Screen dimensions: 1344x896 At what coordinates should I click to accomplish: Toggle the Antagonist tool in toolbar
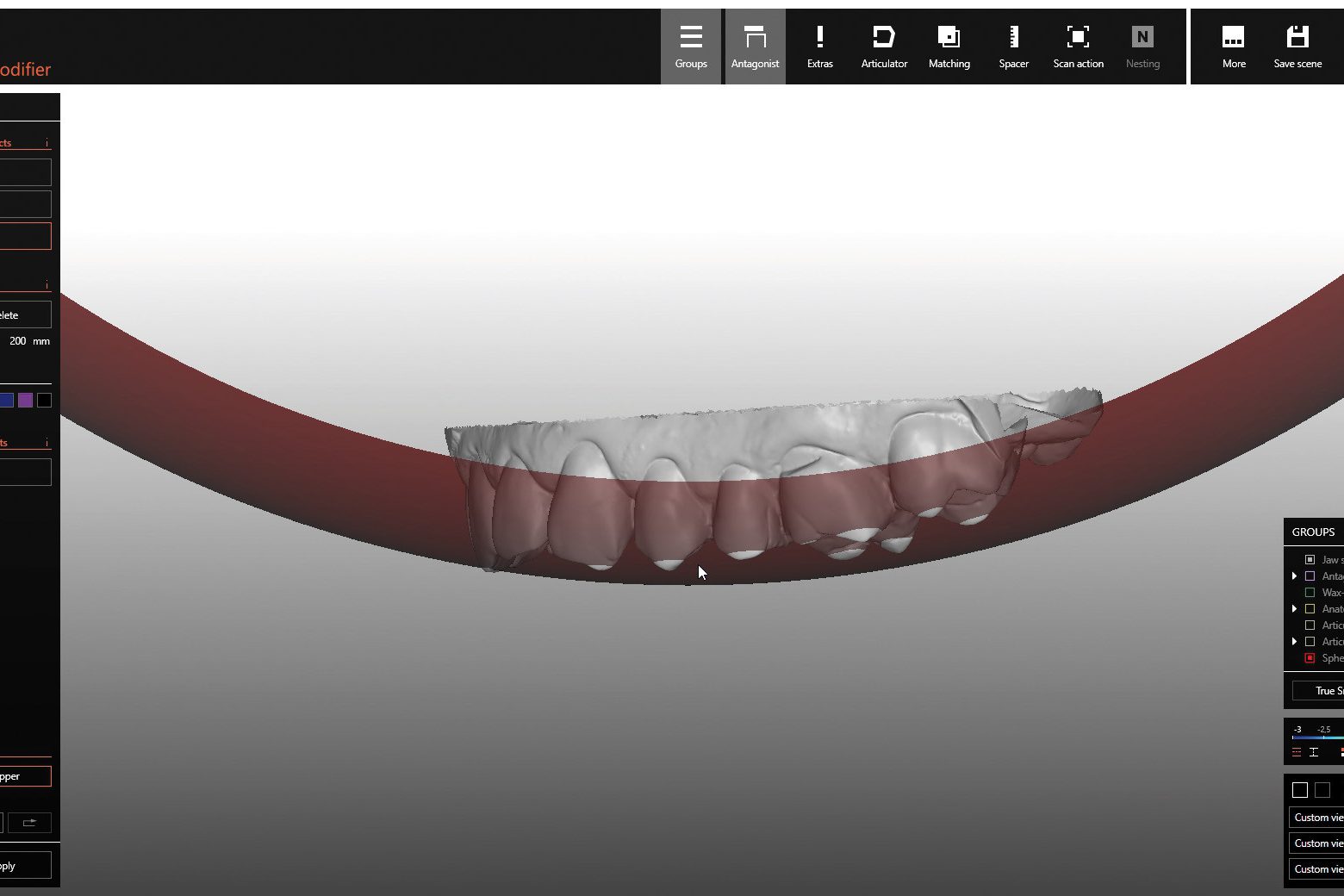point(755,47)
